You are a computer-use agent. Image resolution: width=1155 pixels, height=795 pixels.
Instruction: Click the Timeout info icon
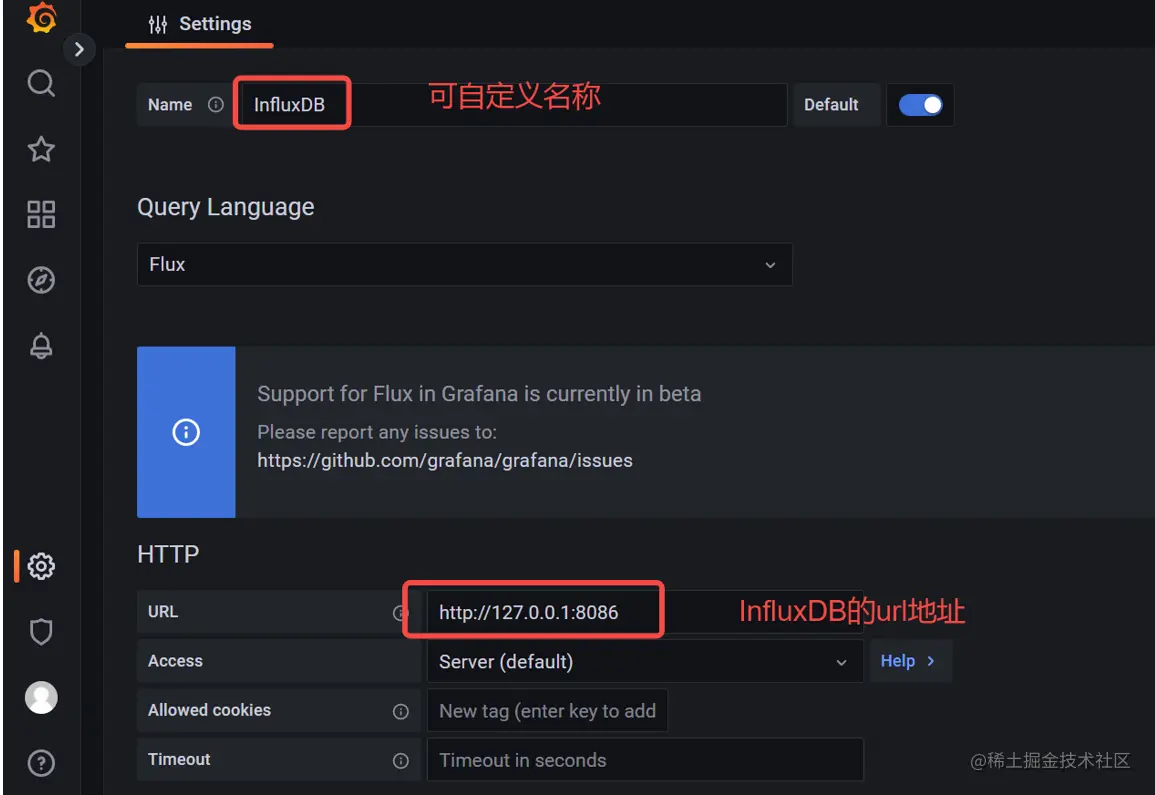tap(400, 760)
